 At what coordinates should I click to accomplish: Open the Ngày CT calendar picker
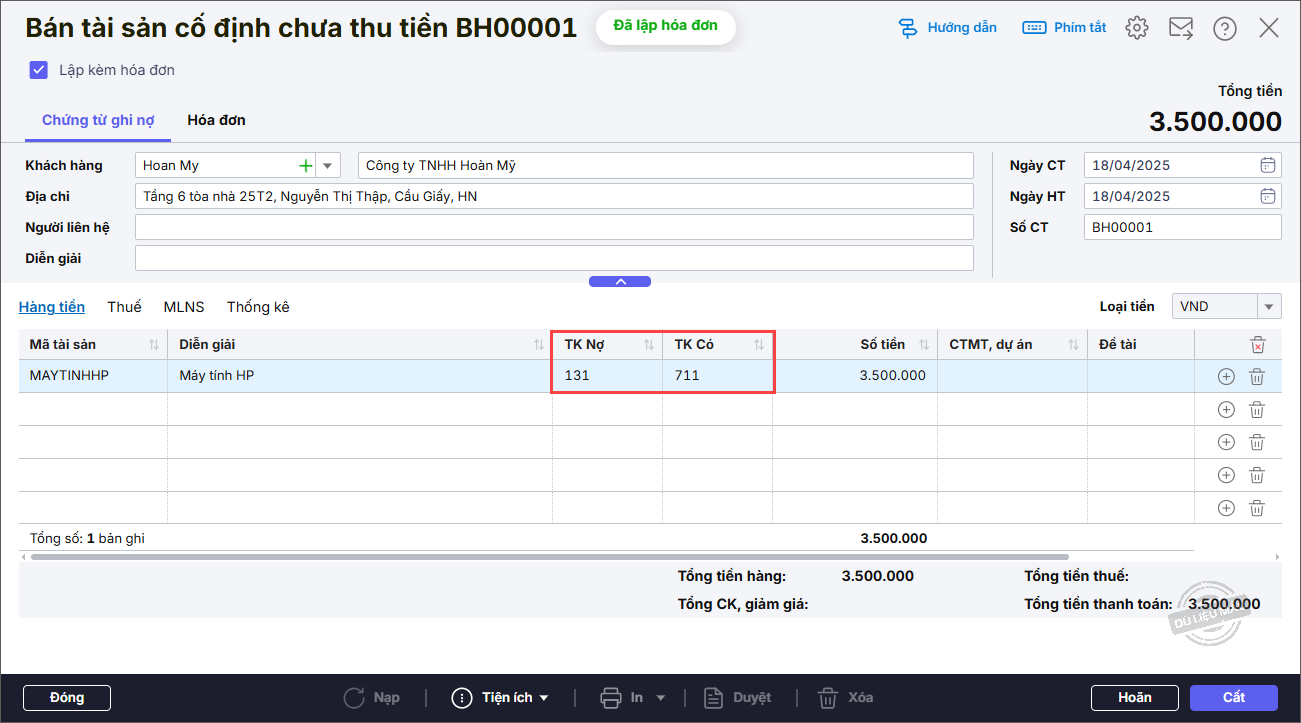[x=1267, y=165]
